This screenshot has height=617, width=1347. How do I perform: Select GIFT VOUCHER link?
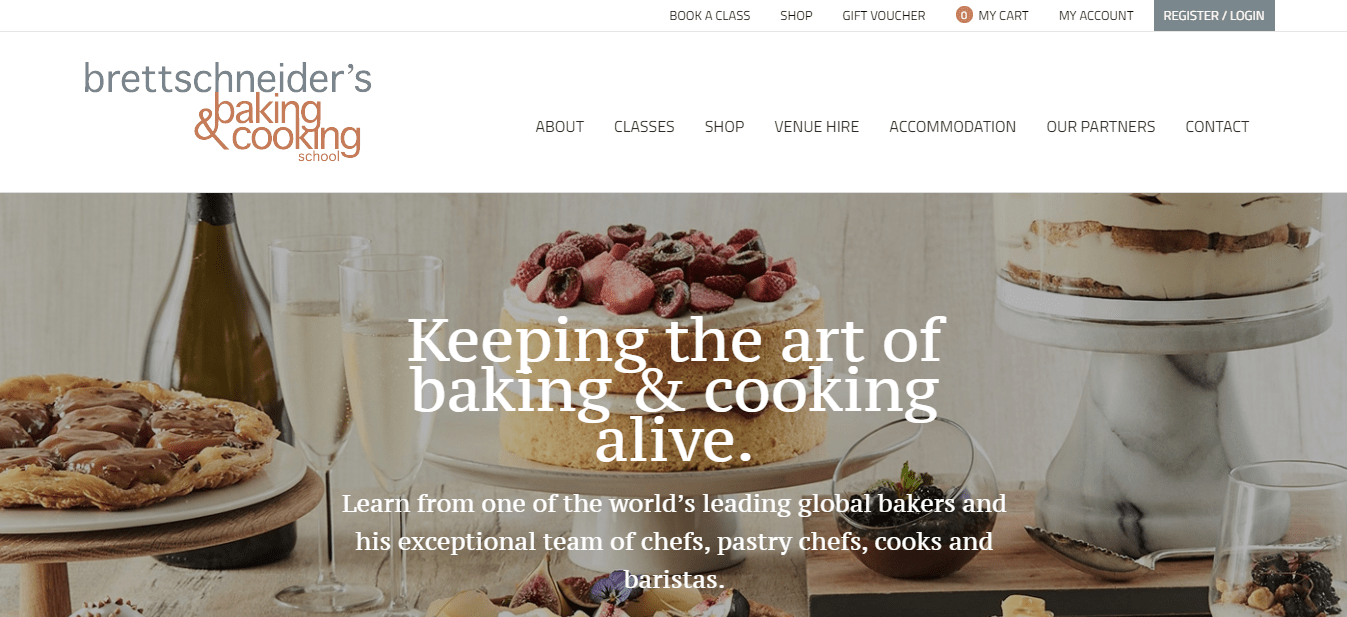click(884, 16)
